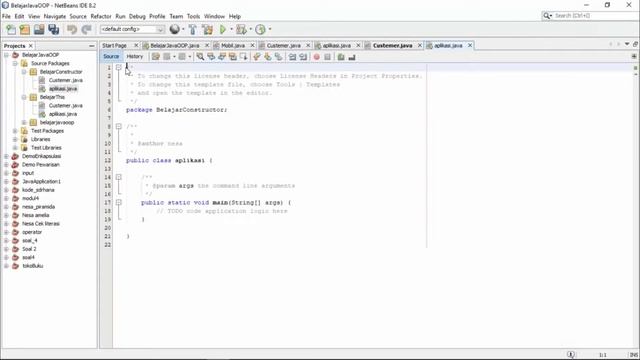
Task: Click the Profile Project clock icon
Action: 260,29
